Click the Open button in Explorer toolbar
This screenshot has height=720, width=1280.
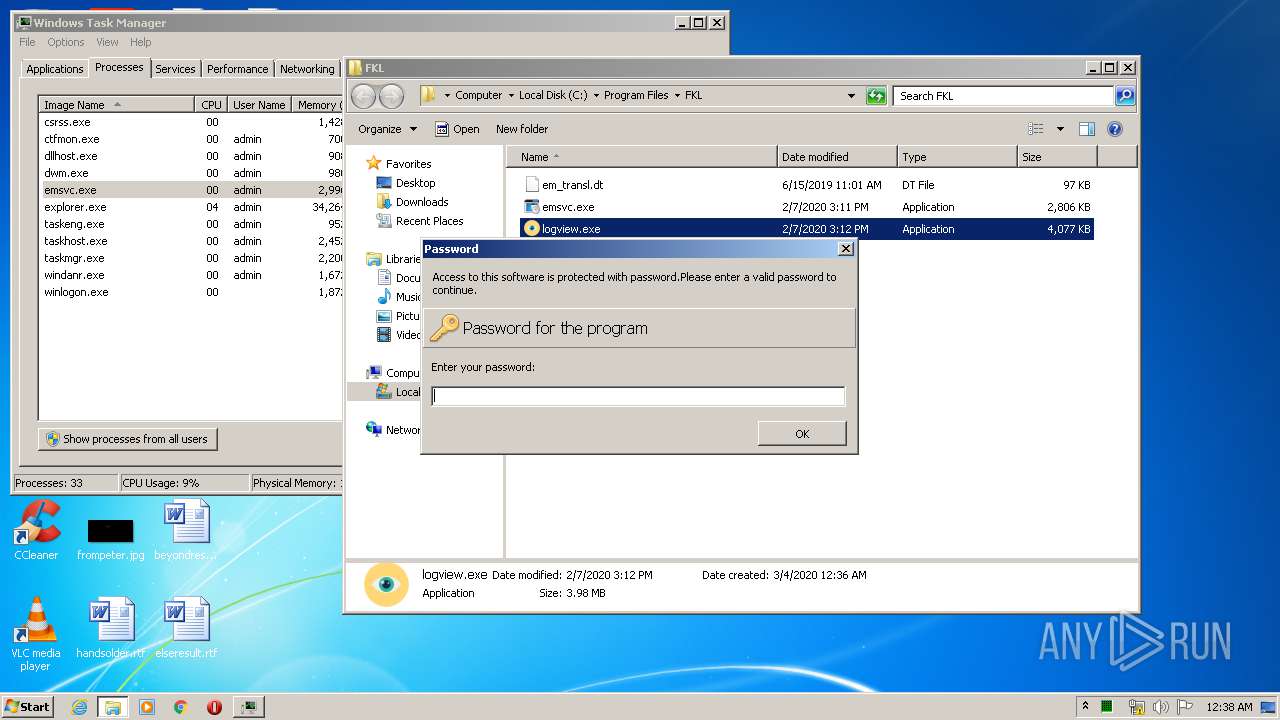coord(457,129)
